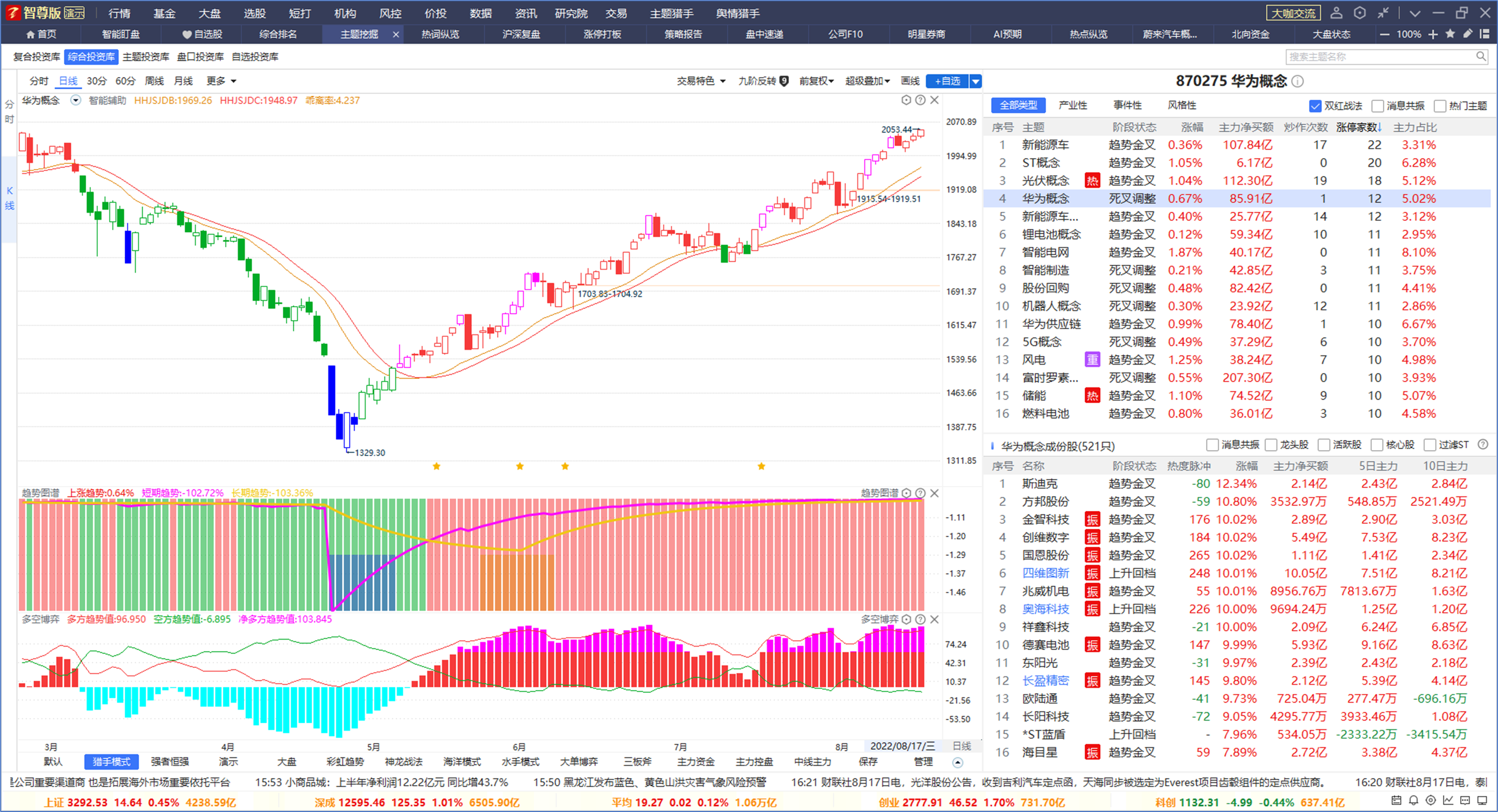
Task: Open the bell alert icon in status bar
Action: point(1414,801)
